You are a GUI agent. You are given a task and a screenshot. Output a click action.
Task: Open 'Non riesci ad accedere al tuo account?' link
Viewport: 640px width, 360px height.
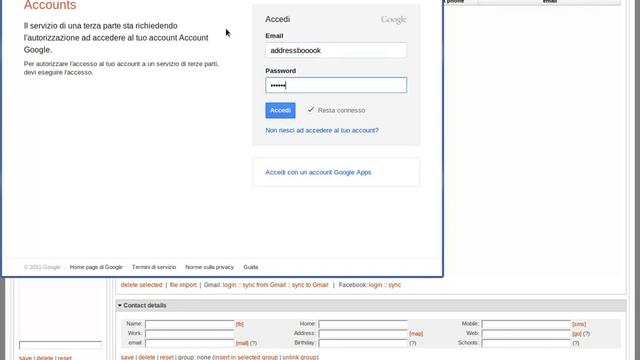click(x=322, y=130)
